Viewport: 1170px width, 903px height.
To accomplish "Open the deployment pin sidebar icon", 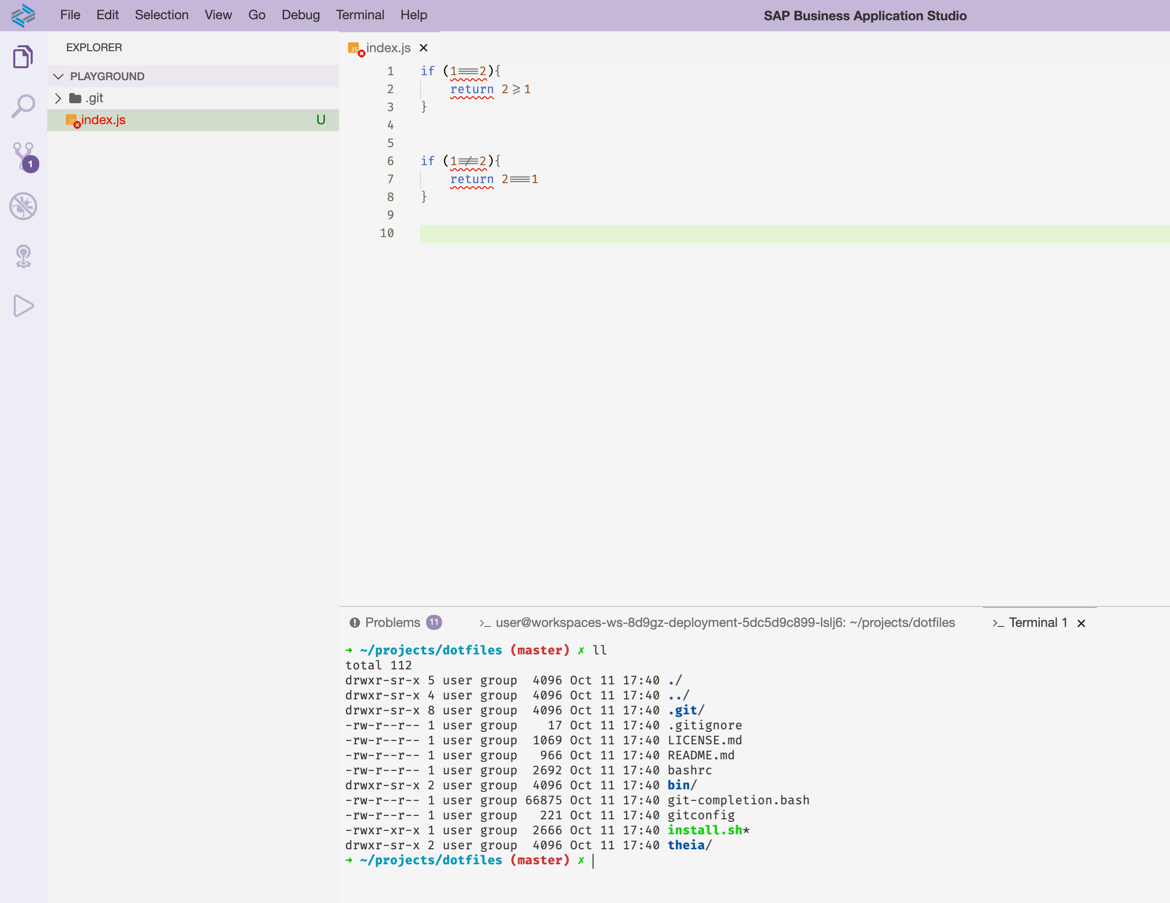I will (23, 256).
